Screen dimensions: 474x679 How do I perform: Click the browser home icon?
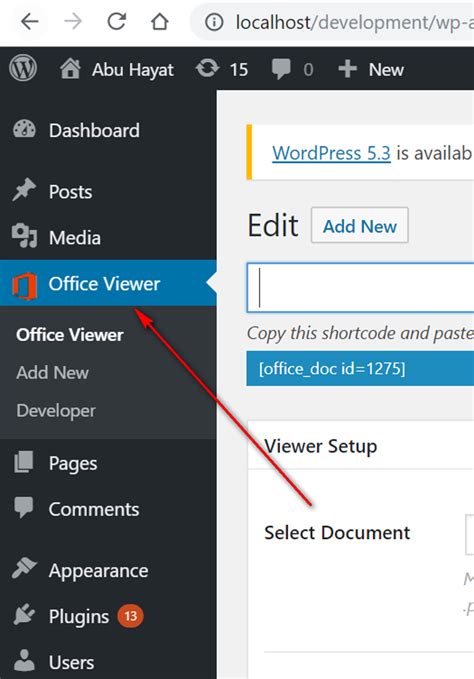coord(159,21)
